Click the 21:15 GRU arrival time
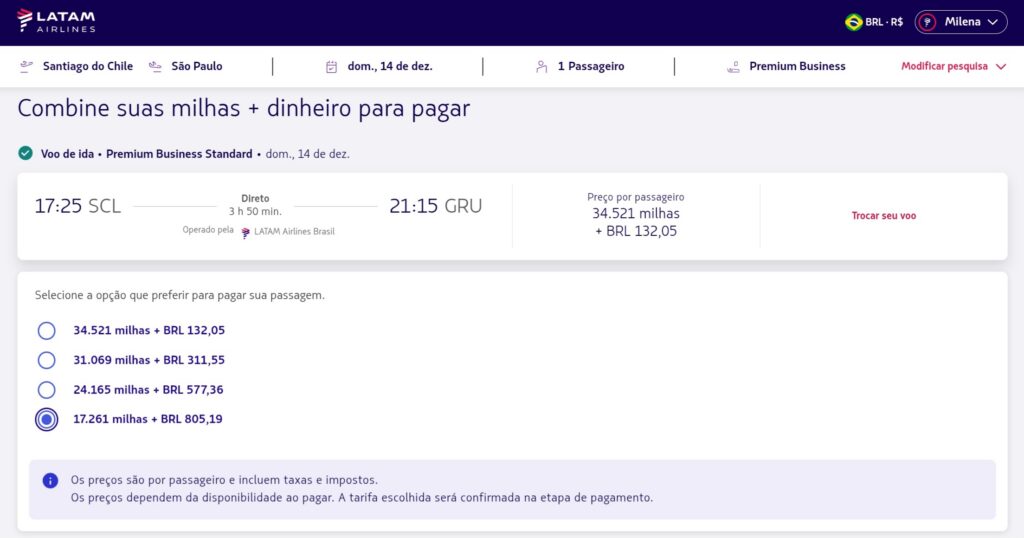Image resolution: width=1024 pixels, height=538 pixels. pyautogui.click(x=436, y=206)
